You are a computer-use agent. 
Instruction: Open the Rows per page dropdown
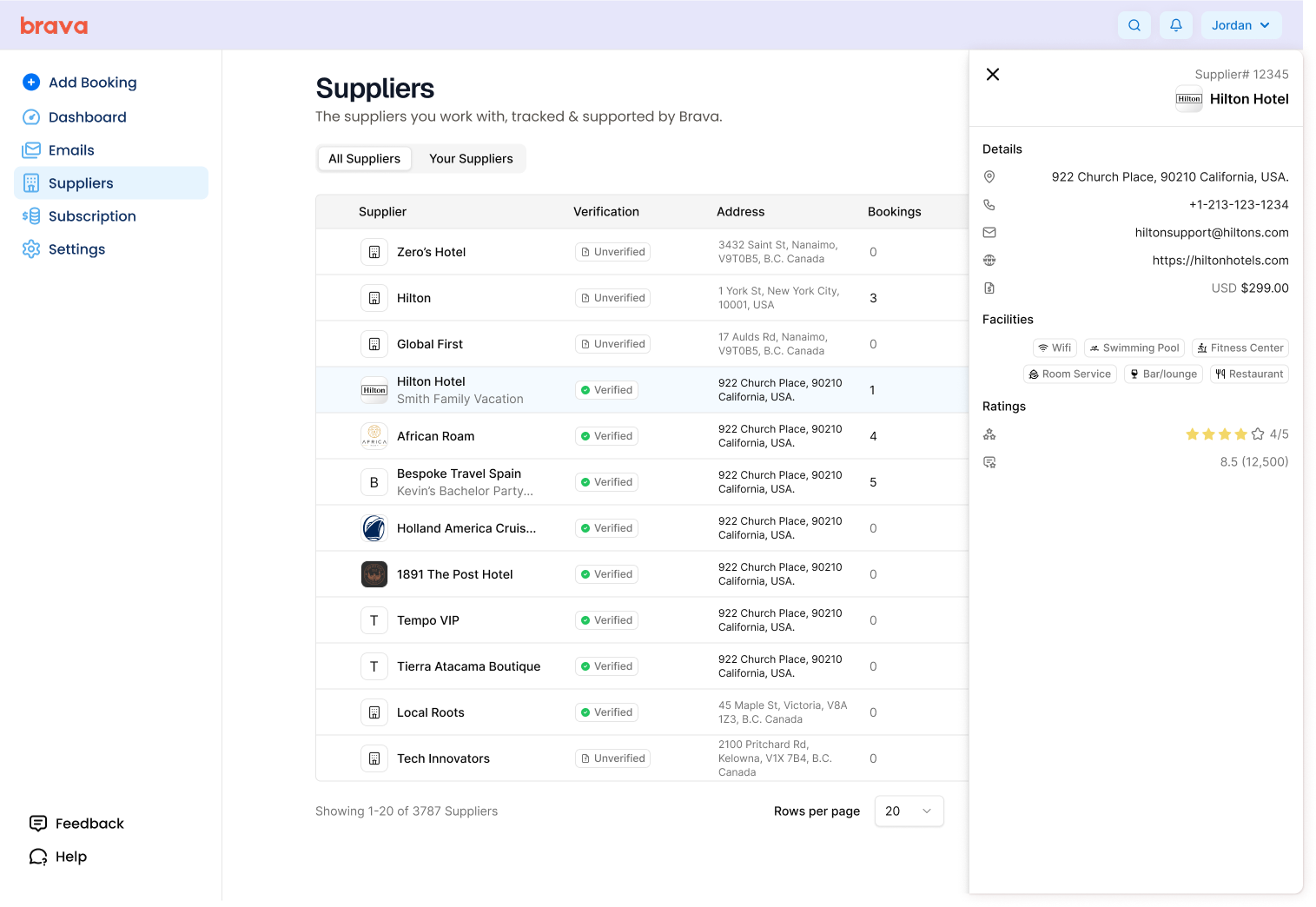tap(909, 811)
